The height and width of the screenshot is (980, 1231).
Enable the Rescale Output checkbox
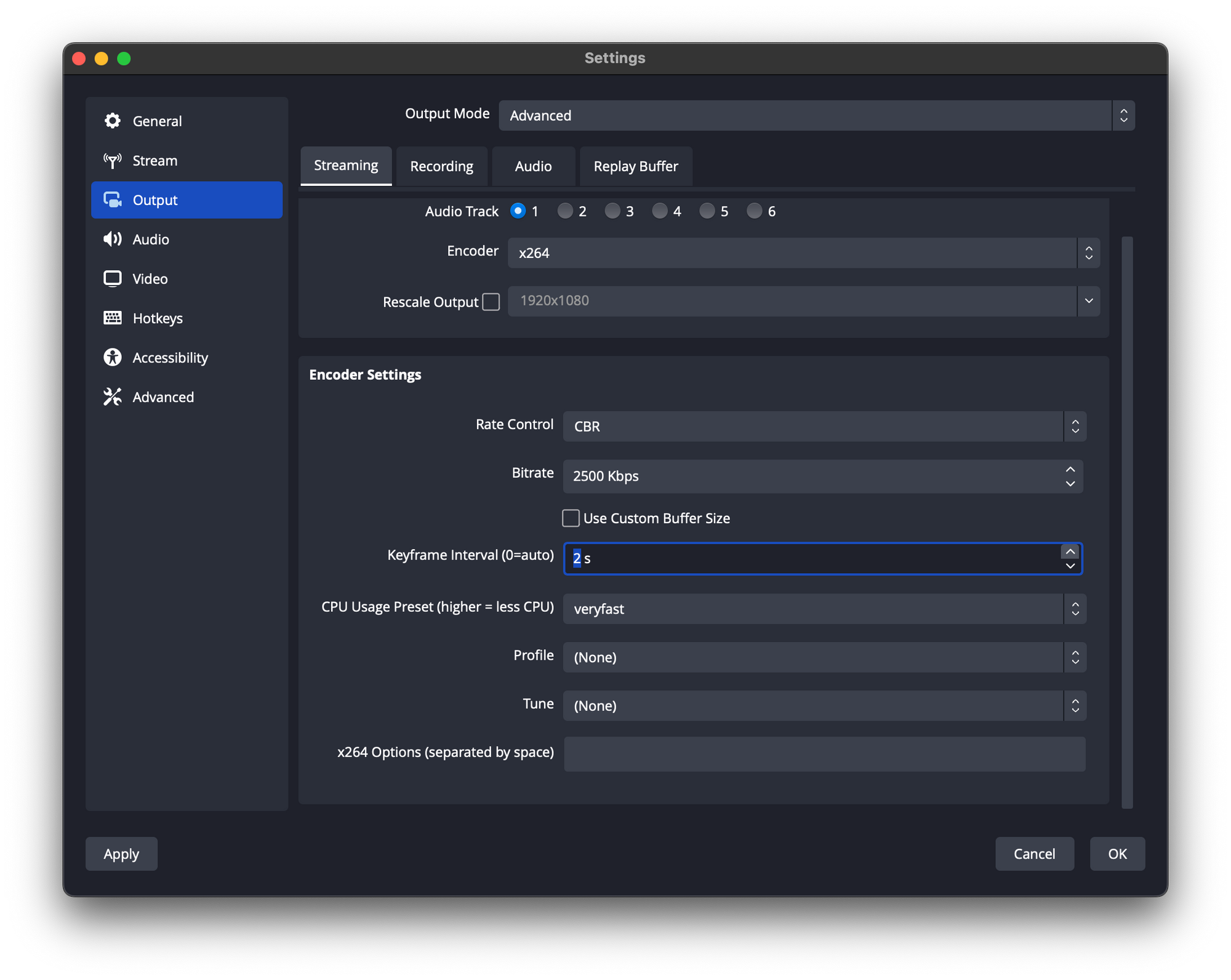pos(491,302)
